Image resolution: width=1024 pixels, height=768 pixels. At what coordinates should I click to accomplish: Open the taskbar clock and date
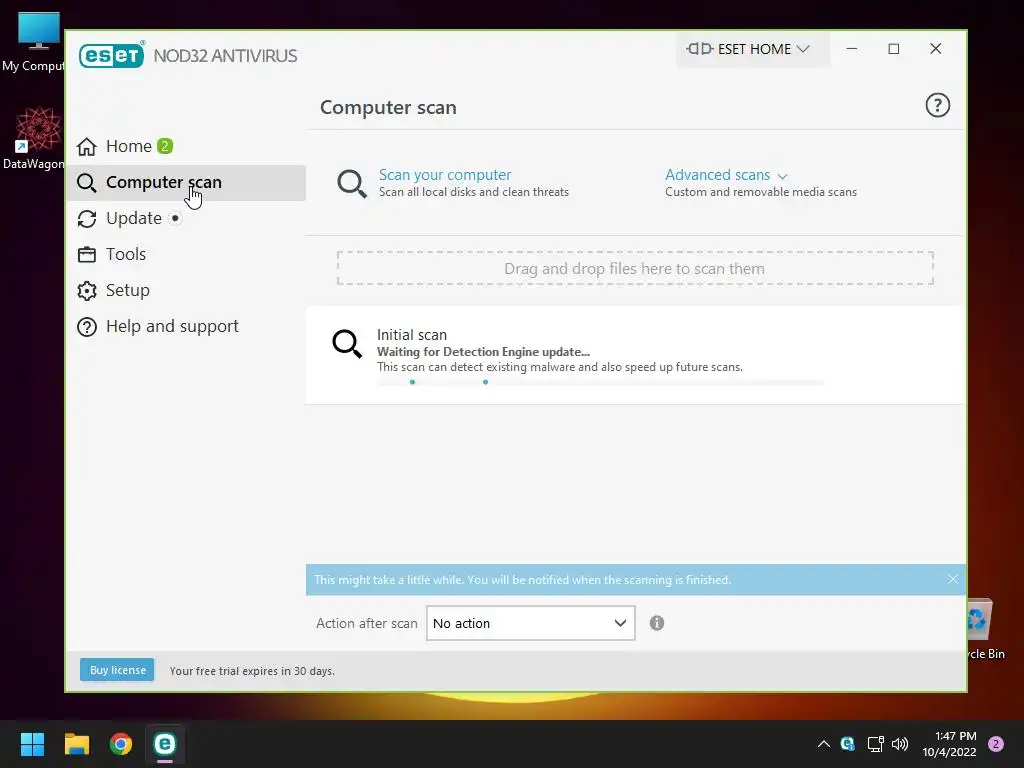click(x=949, y=744)
